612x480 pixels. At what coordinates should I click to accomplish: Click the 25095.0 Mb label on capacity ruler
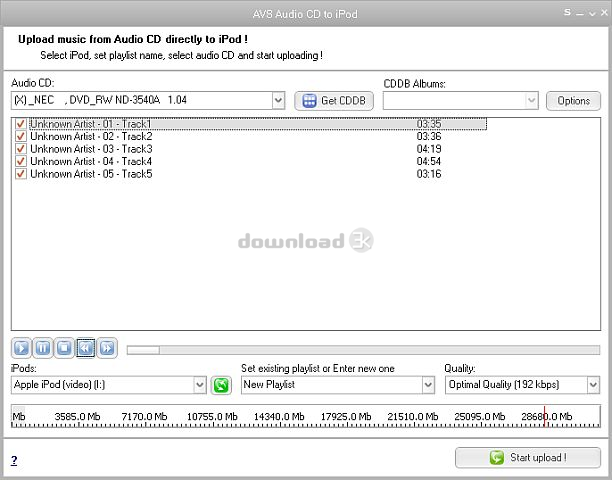click(x=480, y=417)
